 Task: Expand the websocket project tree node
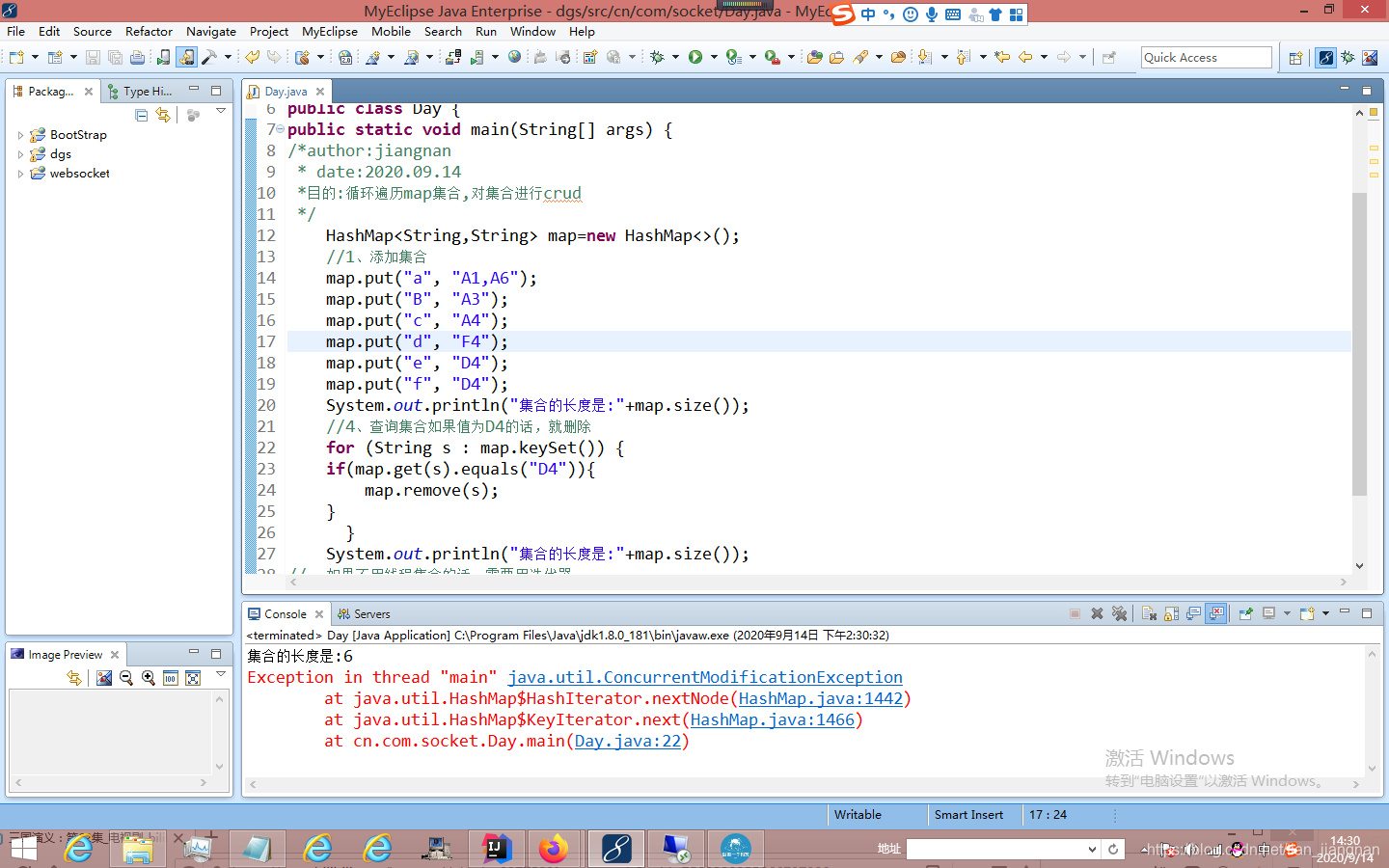(x=20, y=174)
